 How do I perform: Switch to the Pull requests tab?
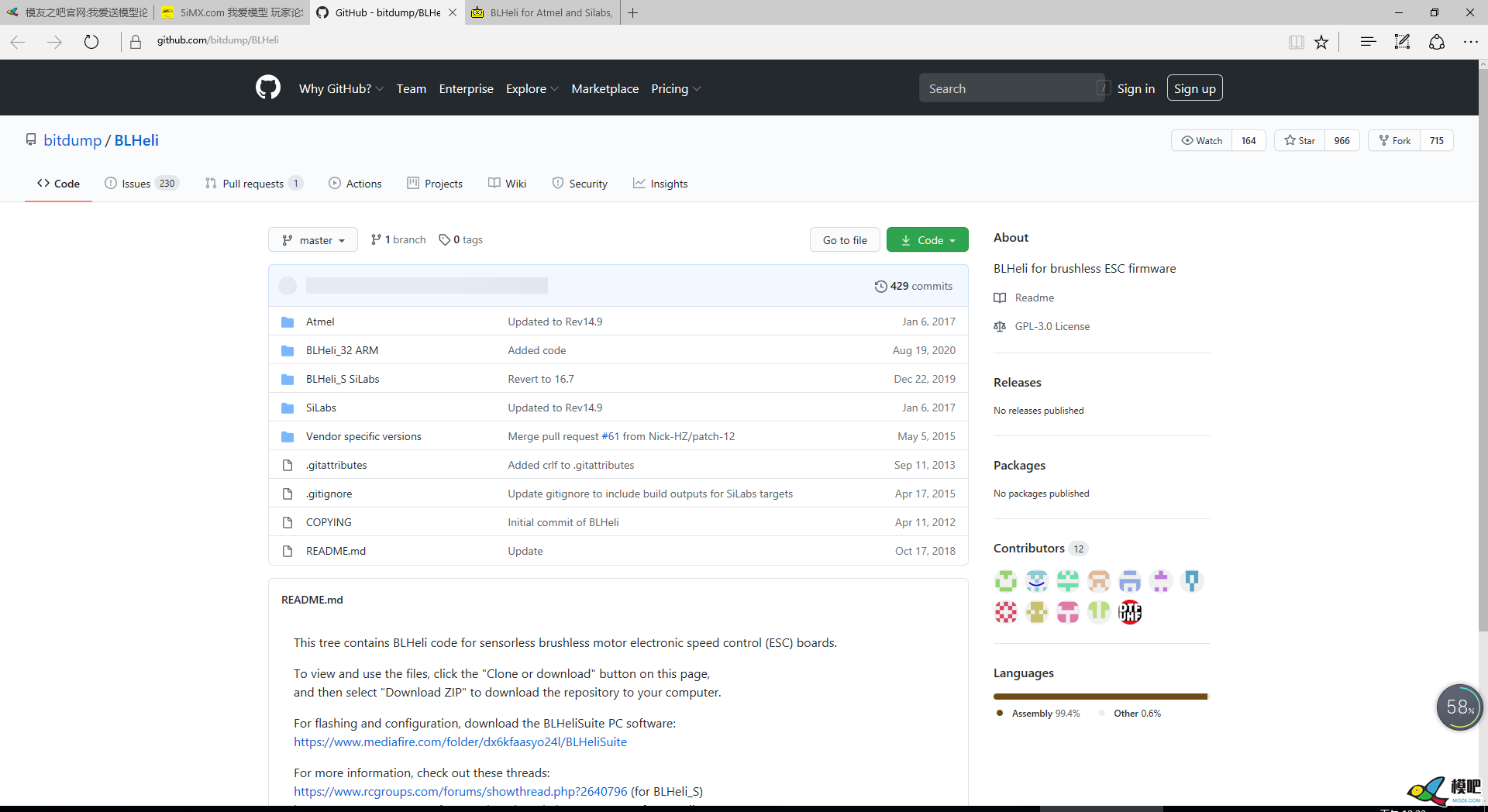(253, 184)
